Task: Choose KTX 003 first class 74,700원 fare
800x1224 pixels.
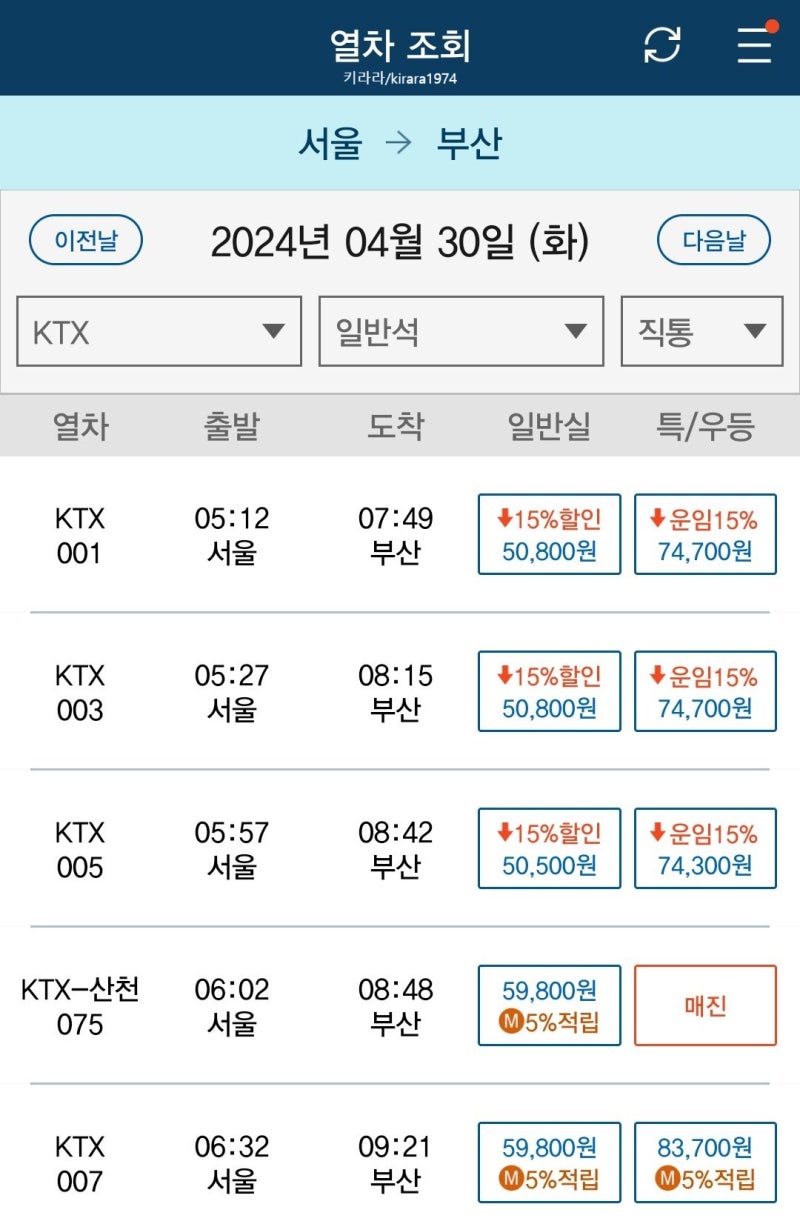Action: pos(705,691)
